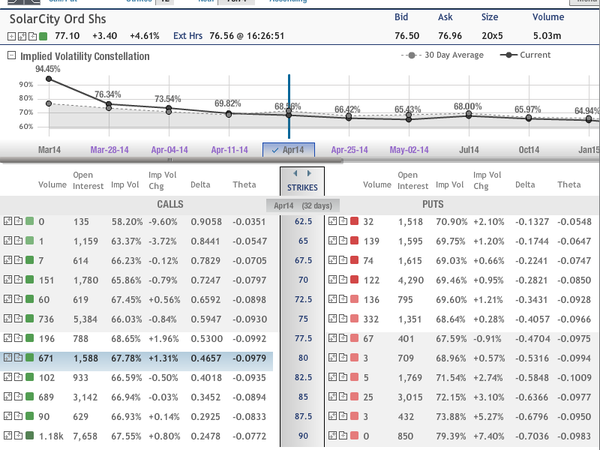Open chart icon in highlighted 80 call row

pos(8,358)
